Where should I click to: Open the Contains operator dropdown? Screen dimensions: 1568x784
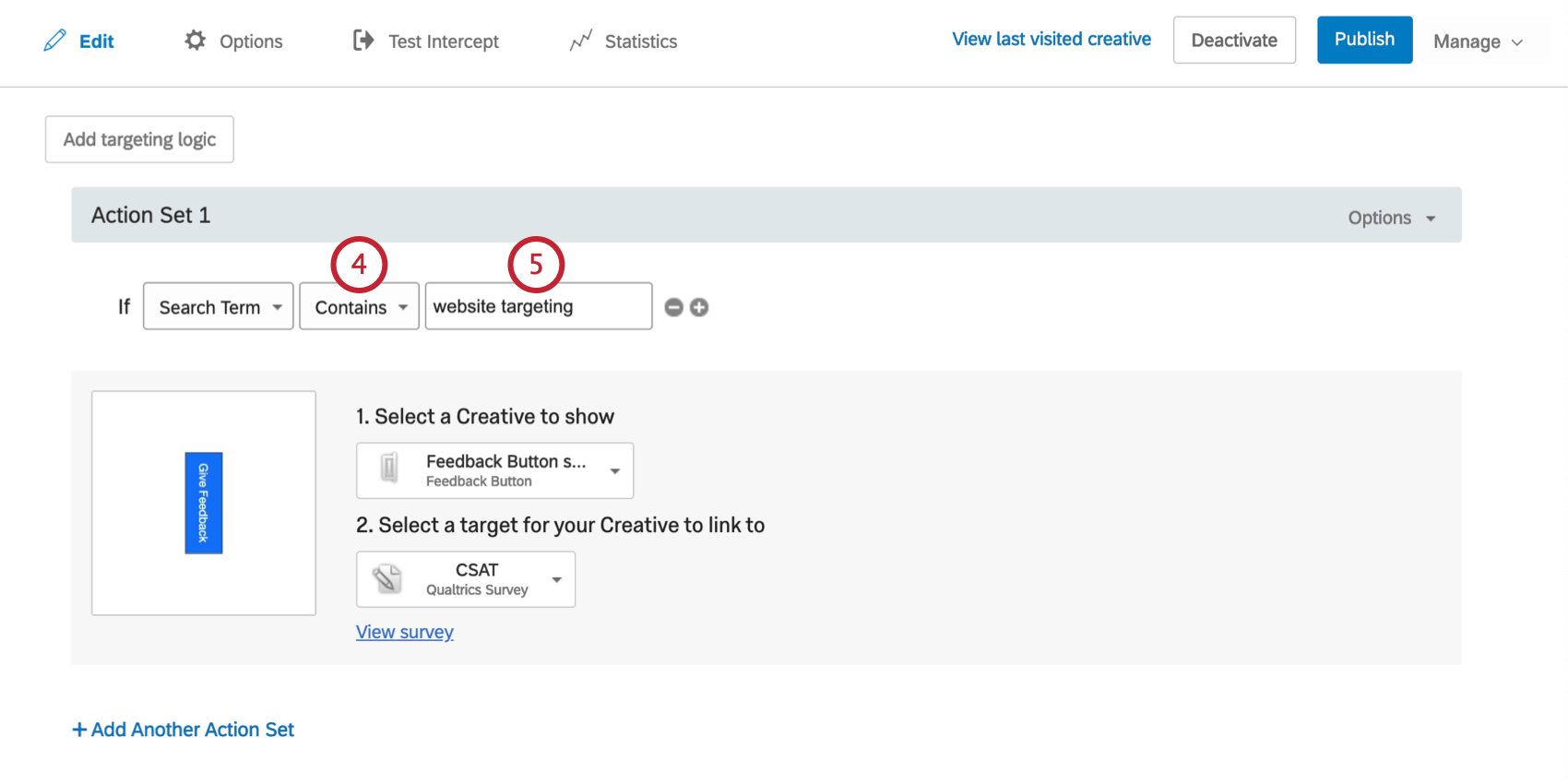click(x=360, y=307)
